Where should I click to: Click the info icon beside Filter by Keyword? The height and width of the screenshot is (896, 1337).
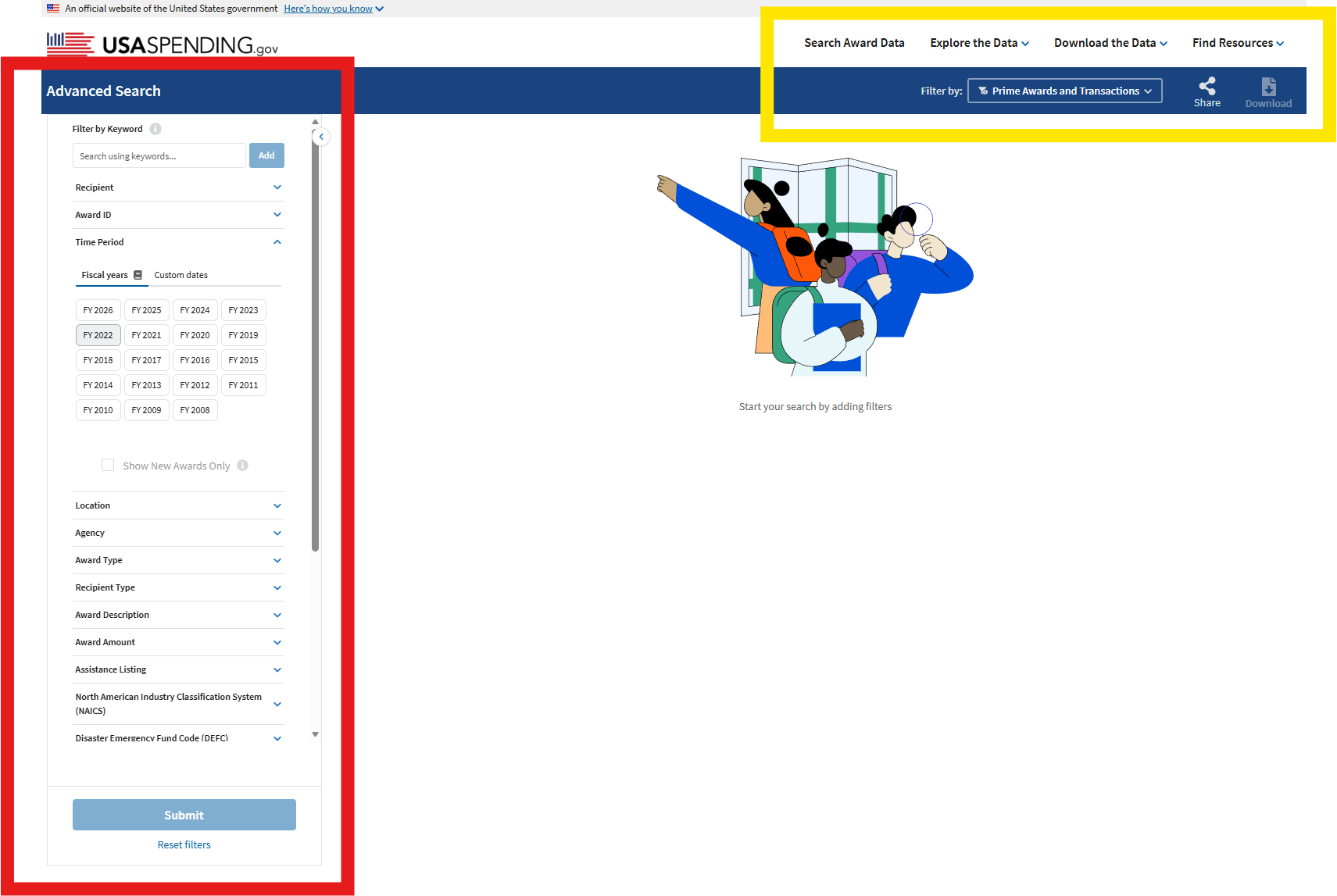(156, 129)
